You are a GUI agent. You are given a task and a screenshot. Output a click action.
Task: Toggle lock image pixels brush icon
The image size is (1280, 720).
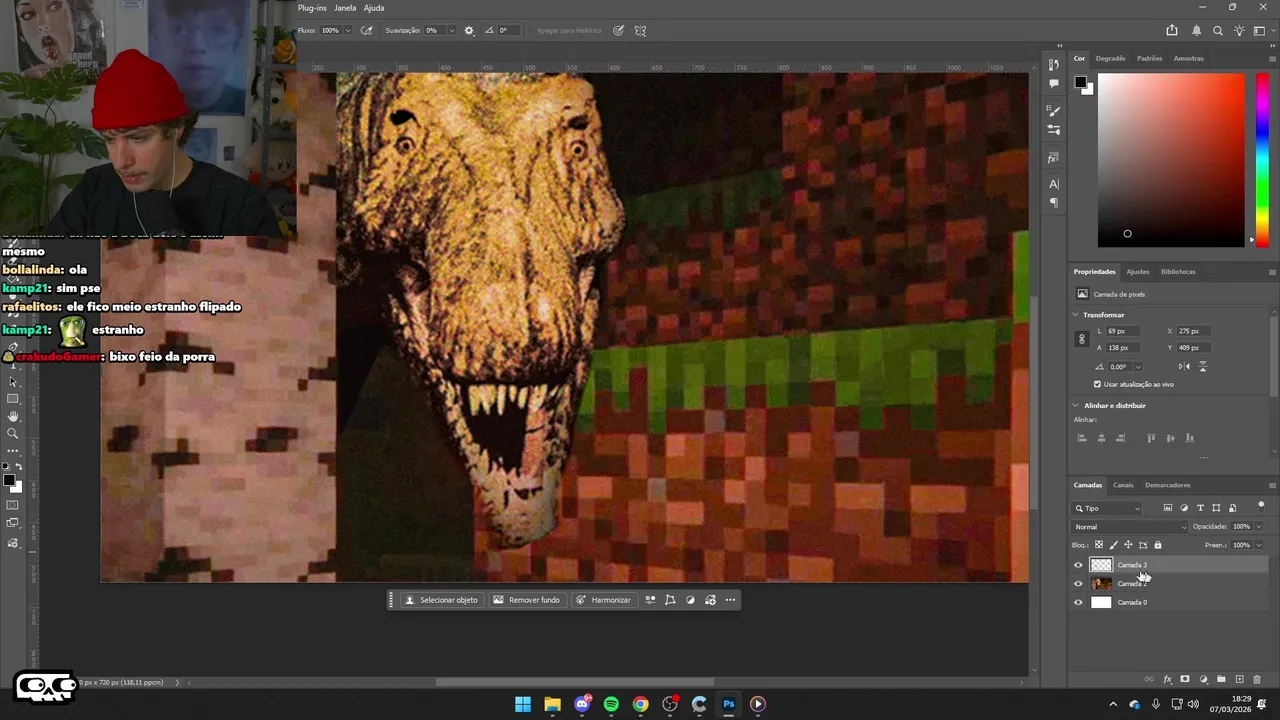point(1114,545)
